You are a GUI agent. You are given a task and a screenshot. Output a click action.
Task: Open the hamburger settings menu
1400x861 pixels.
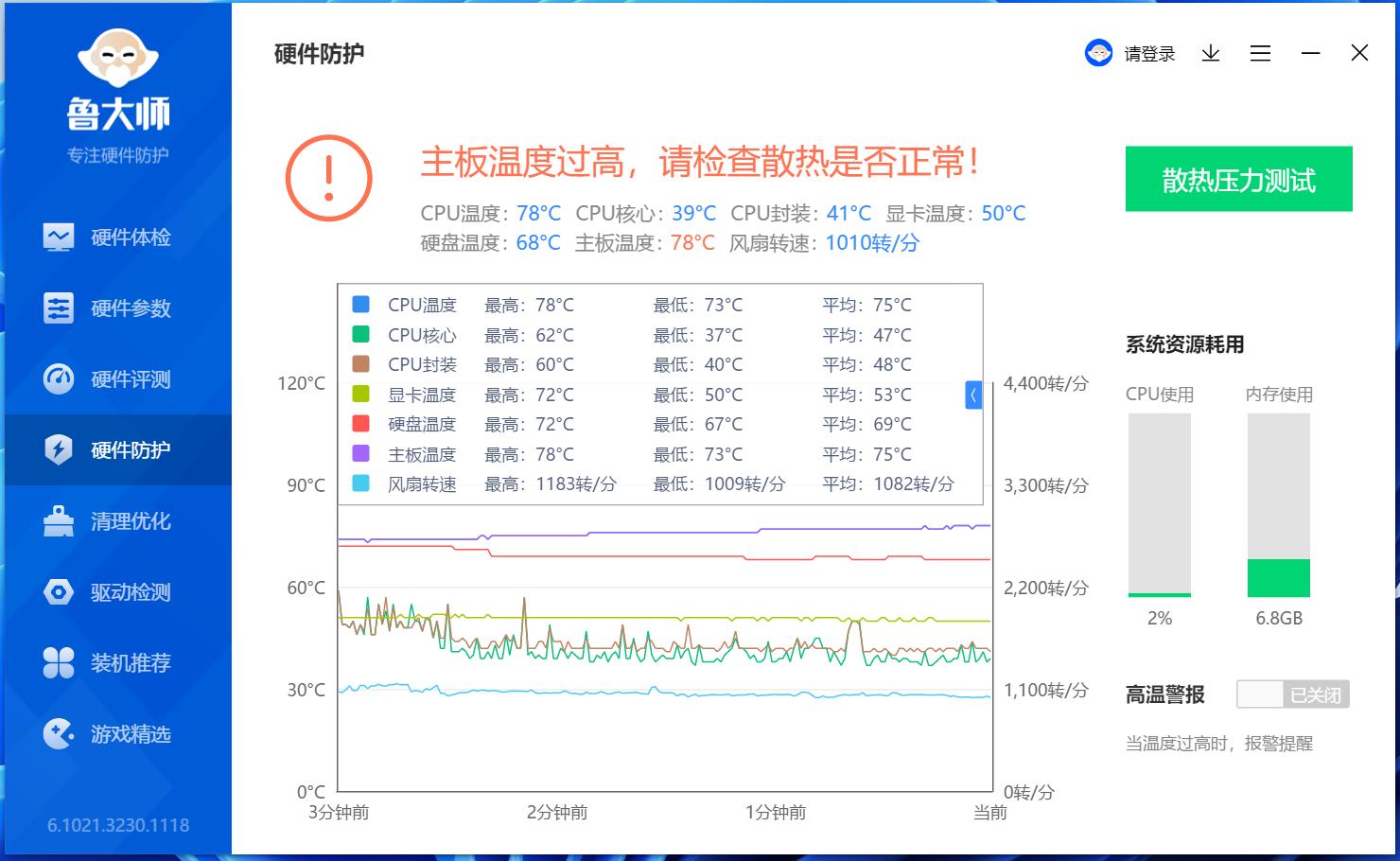point(1260,53)
